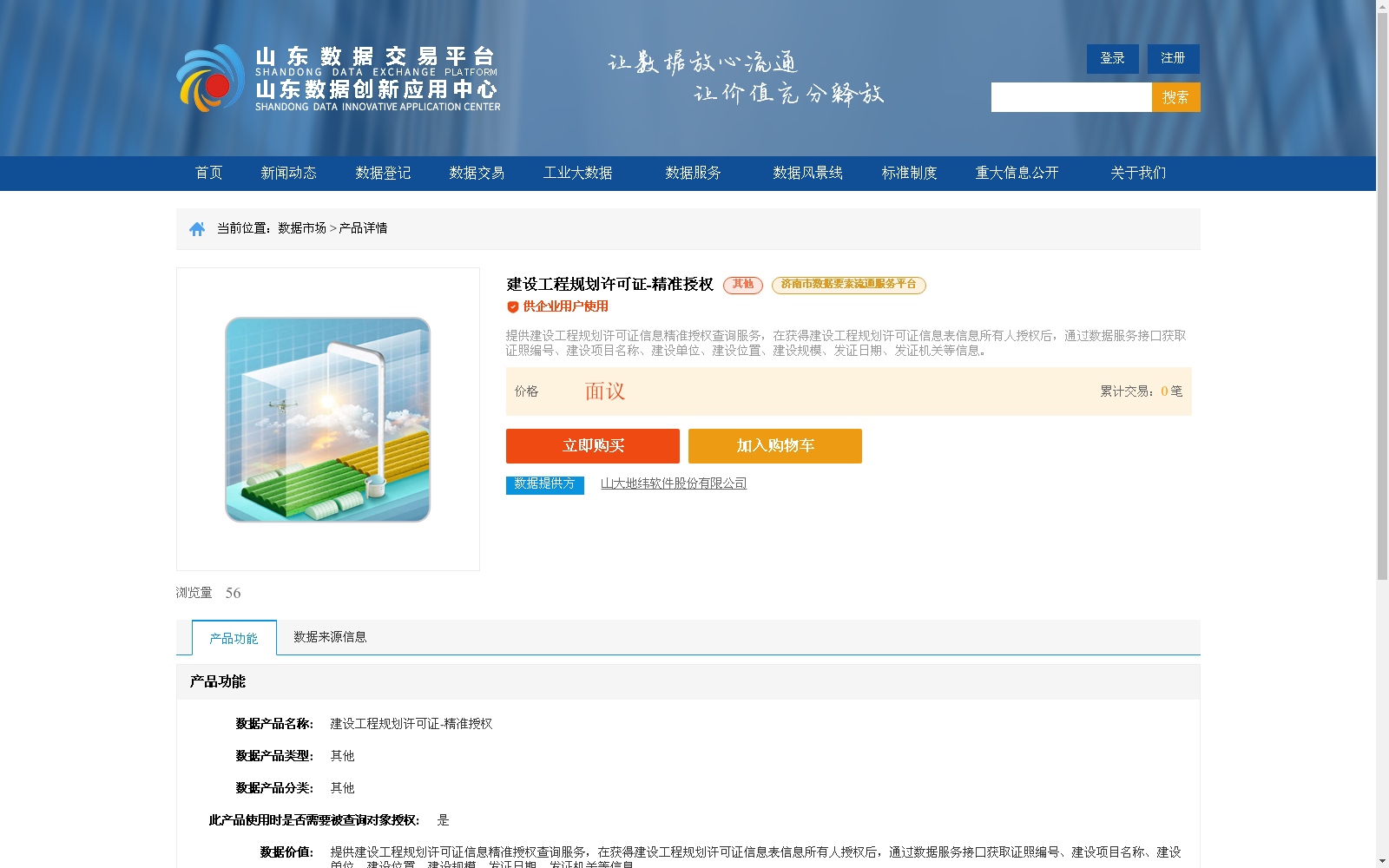Open the 首页 menu item
This screenshot has height=868, width=1389.
[x=208, y=173]
